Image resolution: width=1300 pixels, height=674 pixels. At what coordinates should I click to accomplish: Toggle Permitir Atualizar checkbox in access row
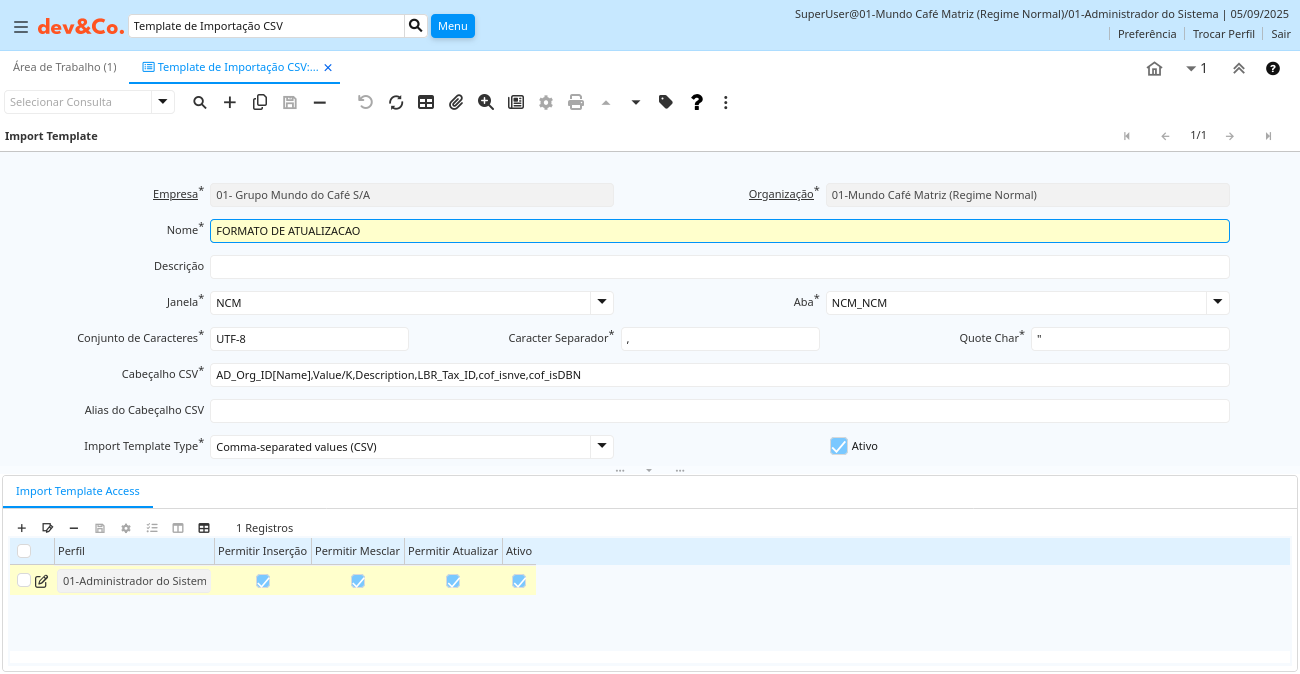click(x=453, y=581)
